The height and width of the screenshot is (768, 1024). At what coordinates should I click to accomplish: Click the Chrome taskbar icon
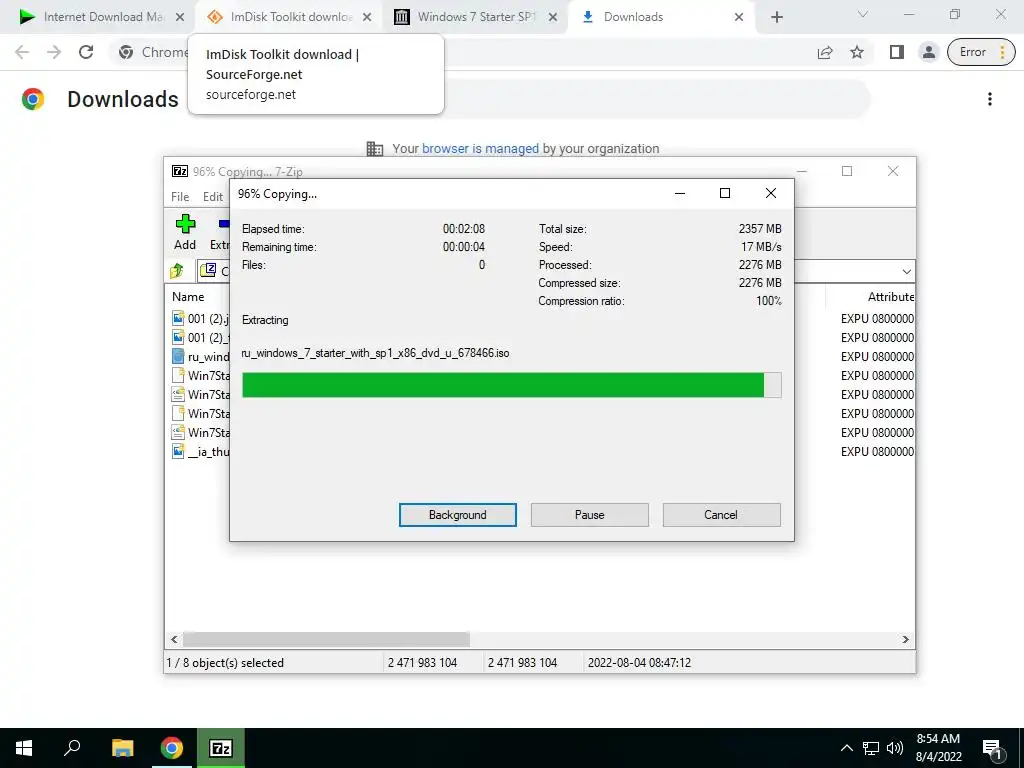[172, 748]
